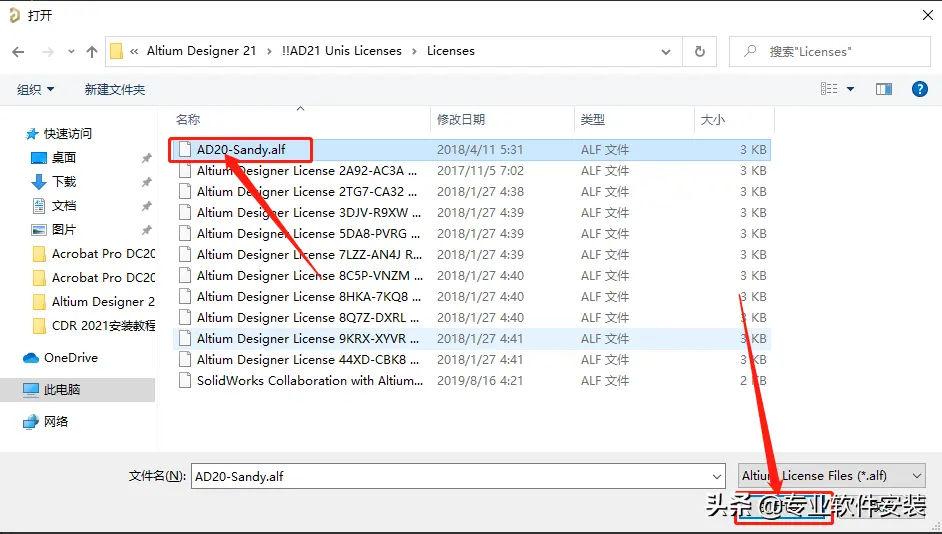
Task: Open Altium Designer 2 sidebar folder
Action: pyautogui.click(x=93, y=302)
